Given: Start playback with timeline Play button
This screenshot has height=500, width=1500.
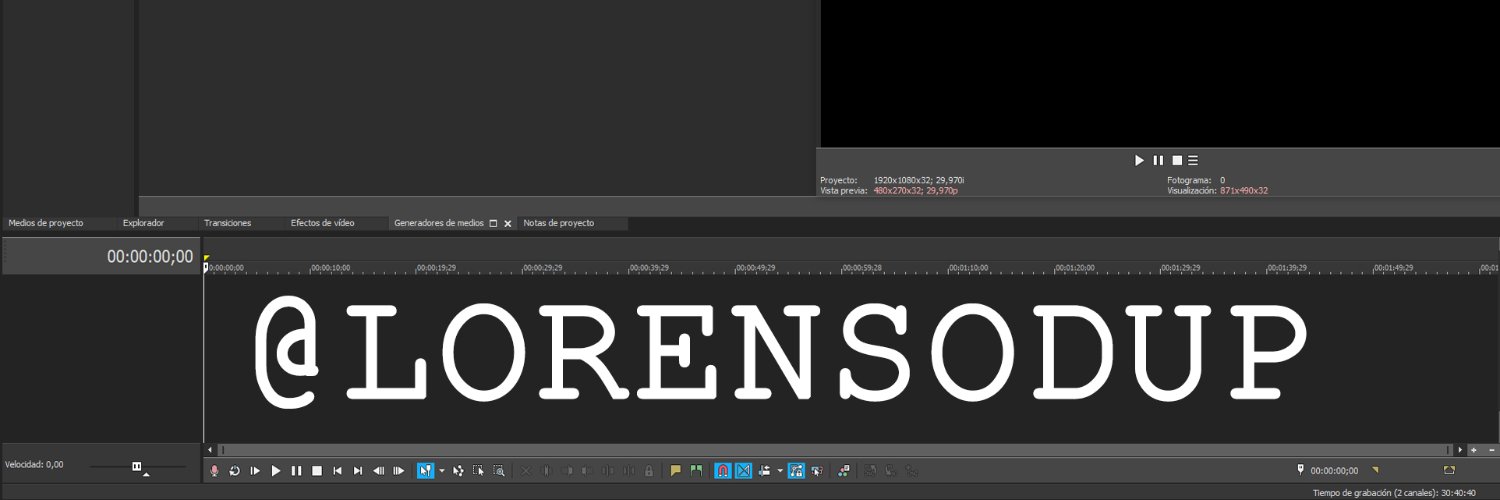Looking at the screenshot, I should tap(276, 471).
